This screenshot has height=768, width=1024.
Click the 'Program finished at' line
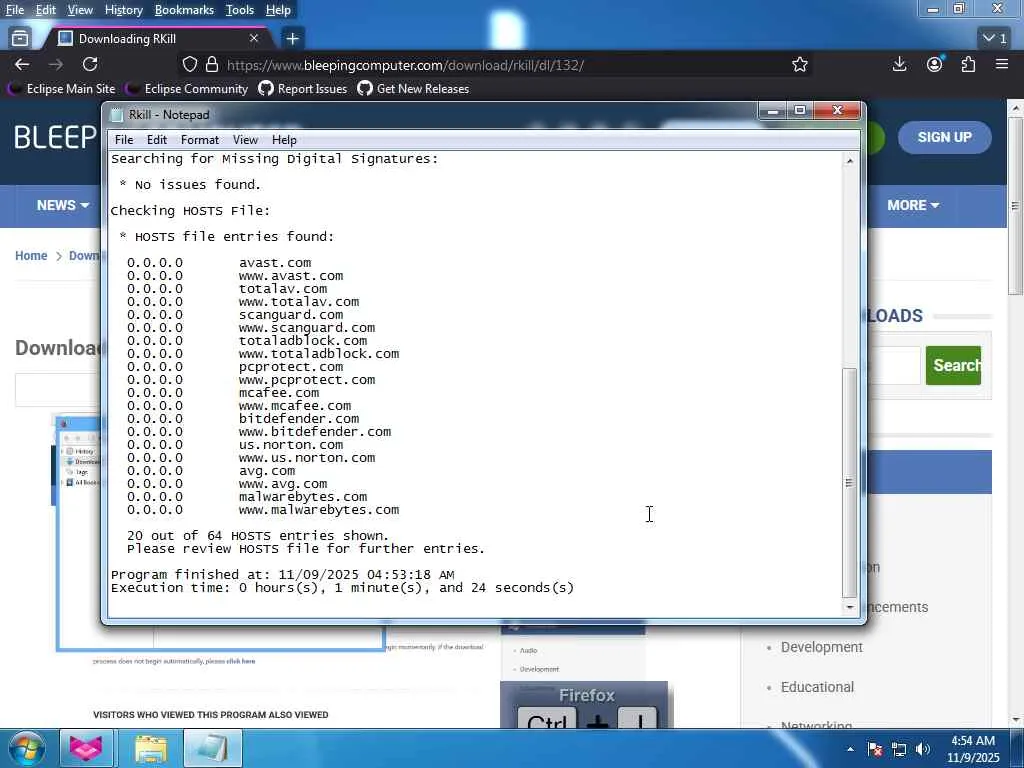click(x=282, y=575)
